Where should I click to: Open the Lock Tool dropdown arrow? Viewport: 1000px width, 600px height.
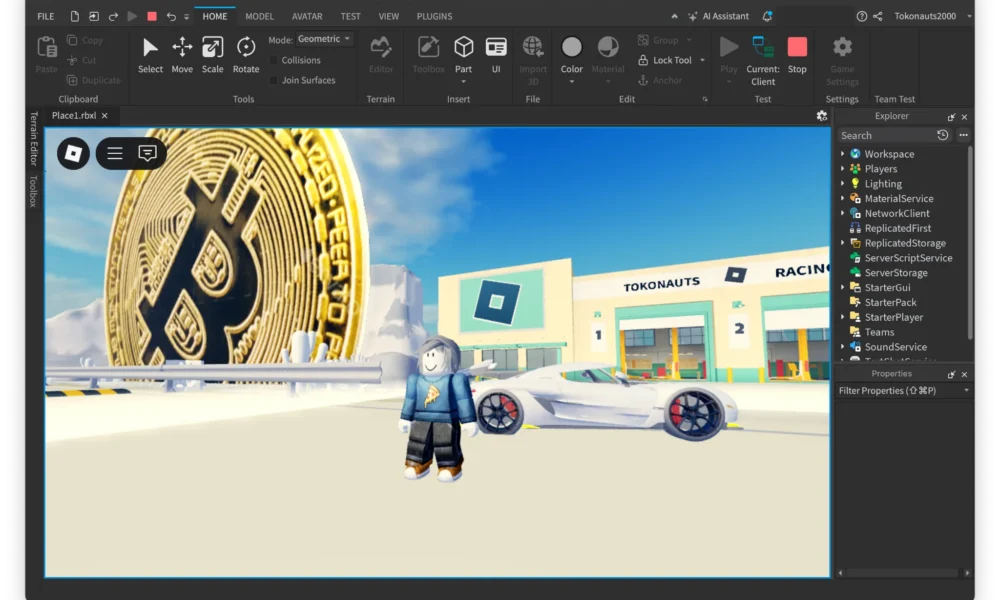point(702,60)
